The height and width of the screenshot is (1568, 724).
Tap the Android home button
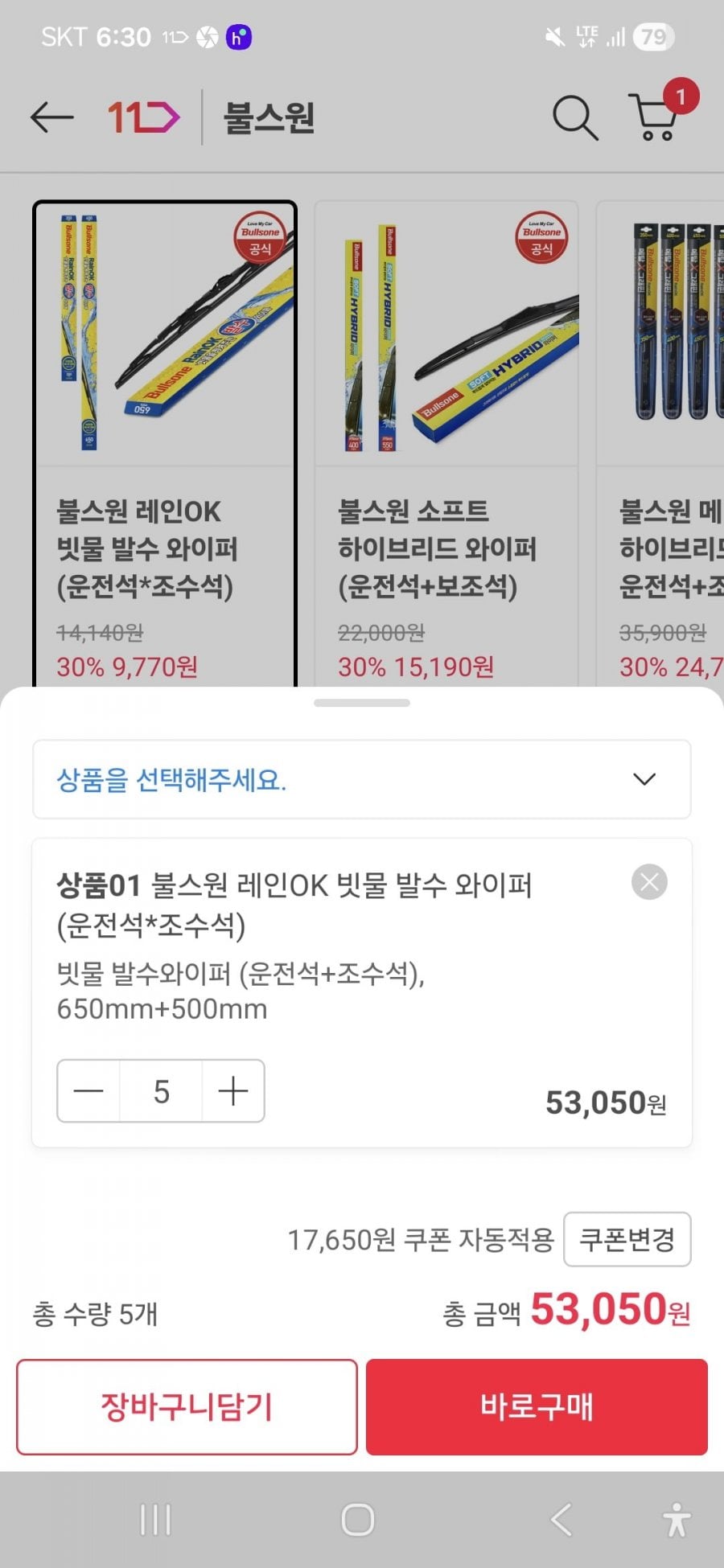click(x=358, y=1520)
